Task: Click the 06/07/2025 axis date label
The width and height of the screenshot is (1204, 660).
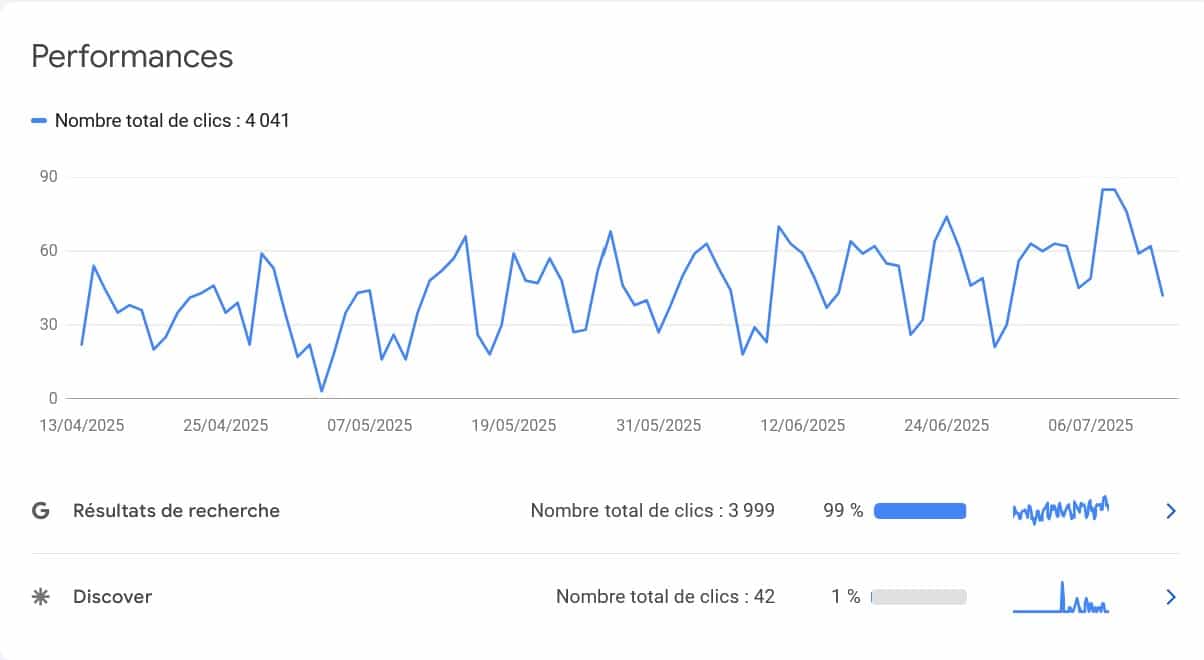Action: 1091,425
